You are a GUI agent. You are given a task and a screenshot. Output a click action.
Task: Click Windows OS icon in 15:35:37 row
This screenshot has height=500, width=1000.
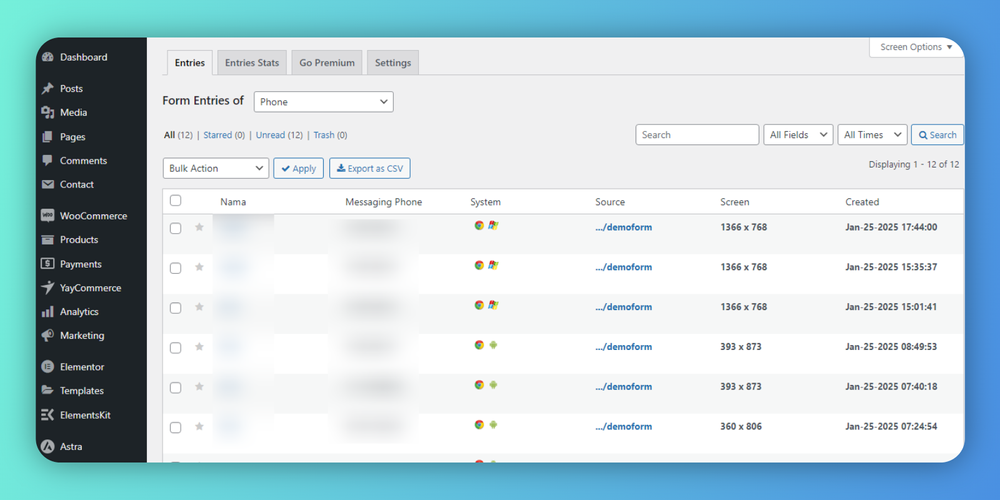coord(493,265)
